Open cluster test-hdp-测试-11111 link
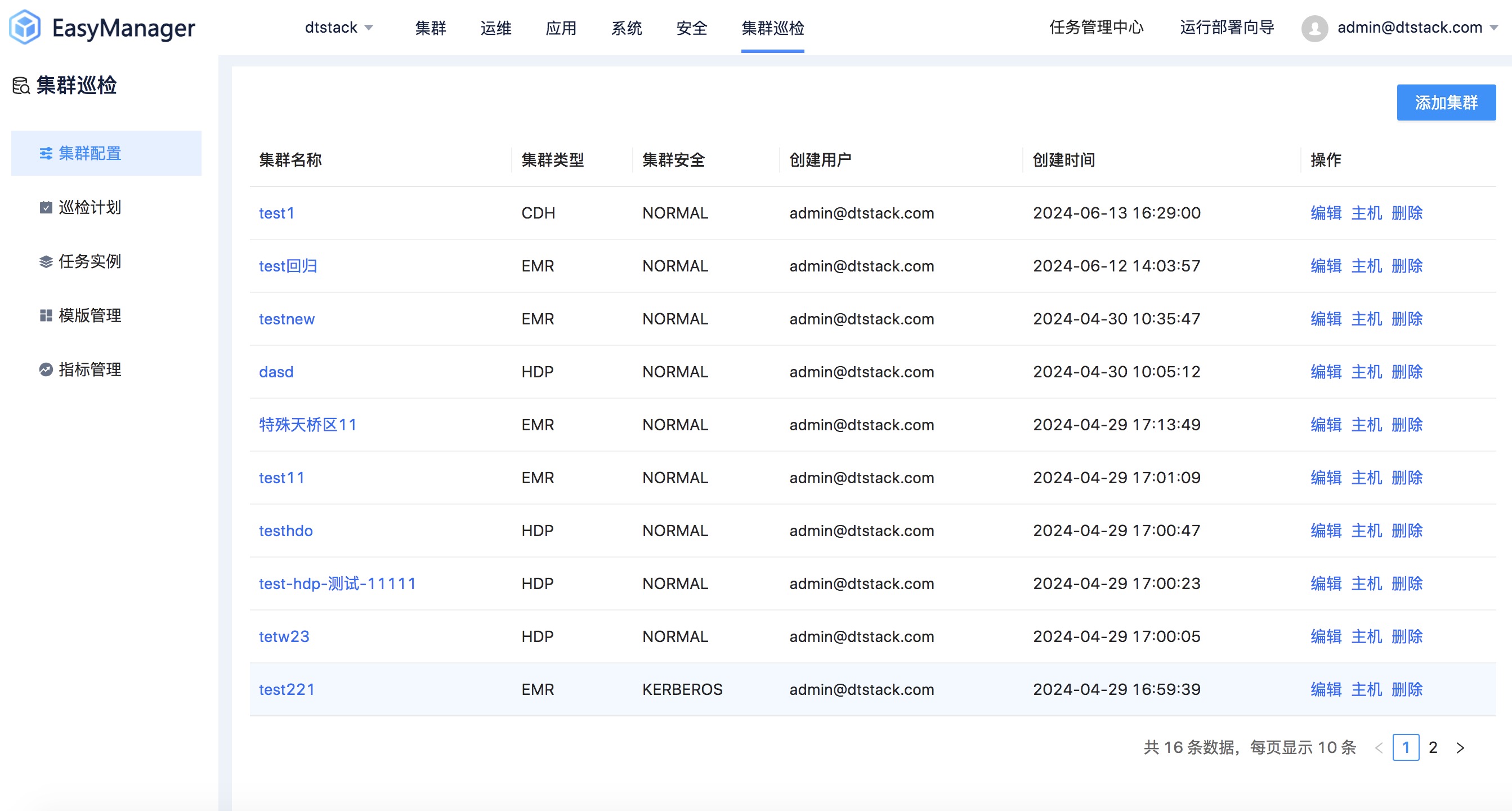Viewport: 1512px width, 811px height. [x=338, y=583]
